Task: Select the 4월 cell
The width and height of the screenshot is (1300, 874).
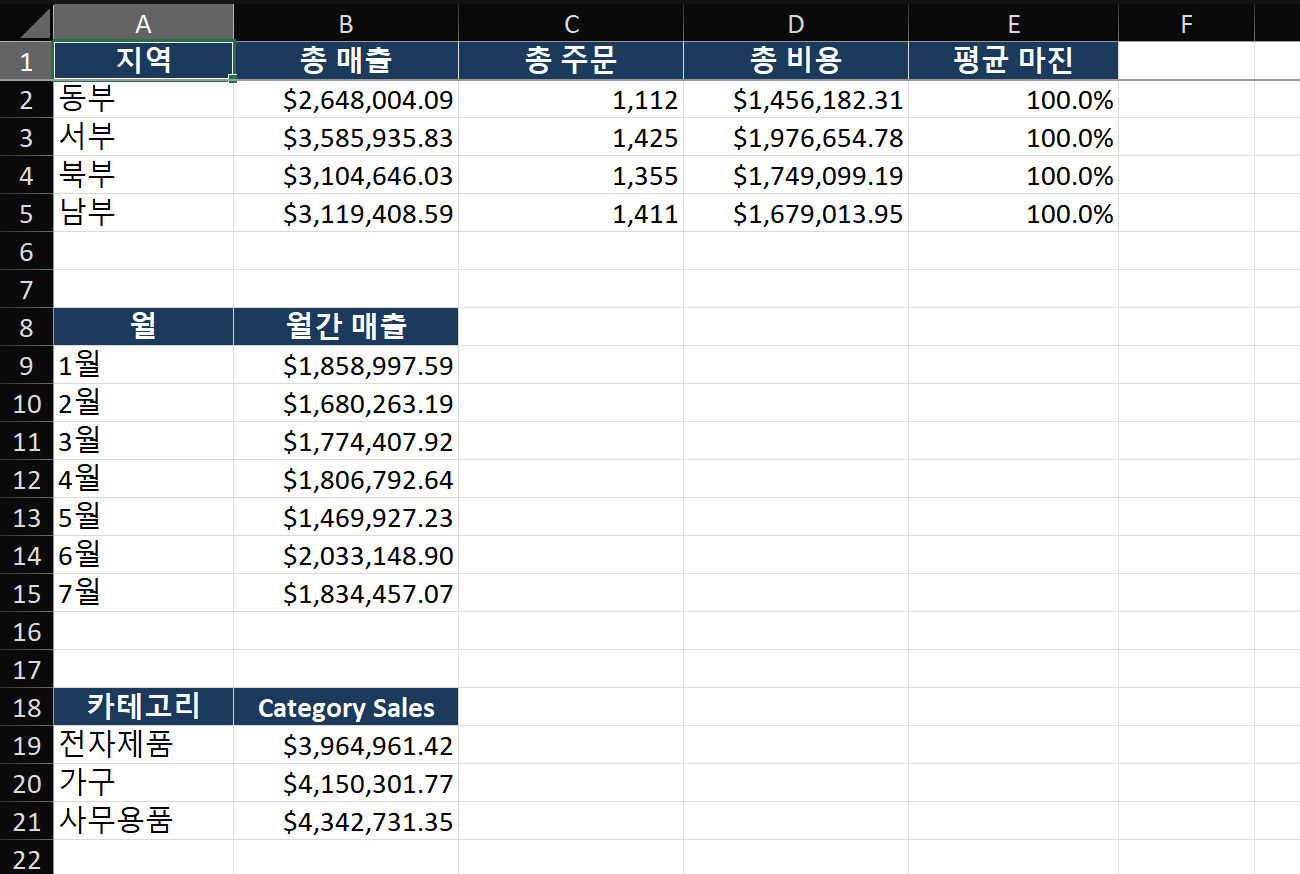Action: 143,479
